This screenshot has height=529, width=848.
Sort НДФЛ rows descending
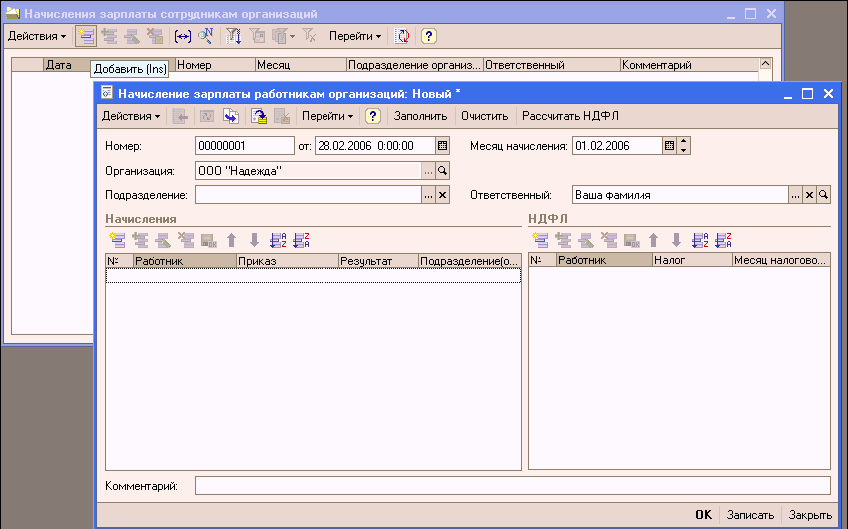[725, 240]
